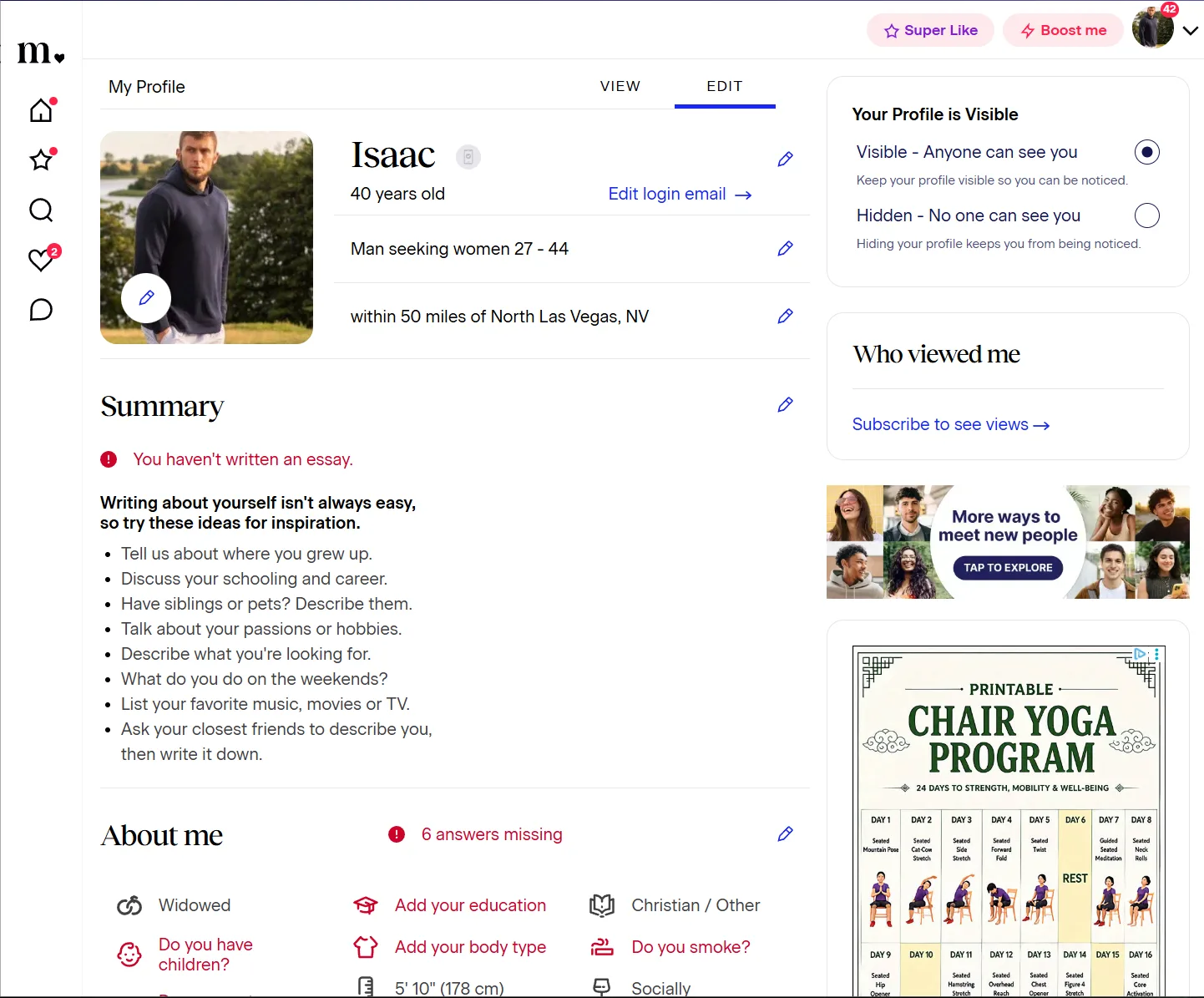Switch to the EDIT tab
The width and height of the screenshot is (1204, 998).
pos(725,86)
